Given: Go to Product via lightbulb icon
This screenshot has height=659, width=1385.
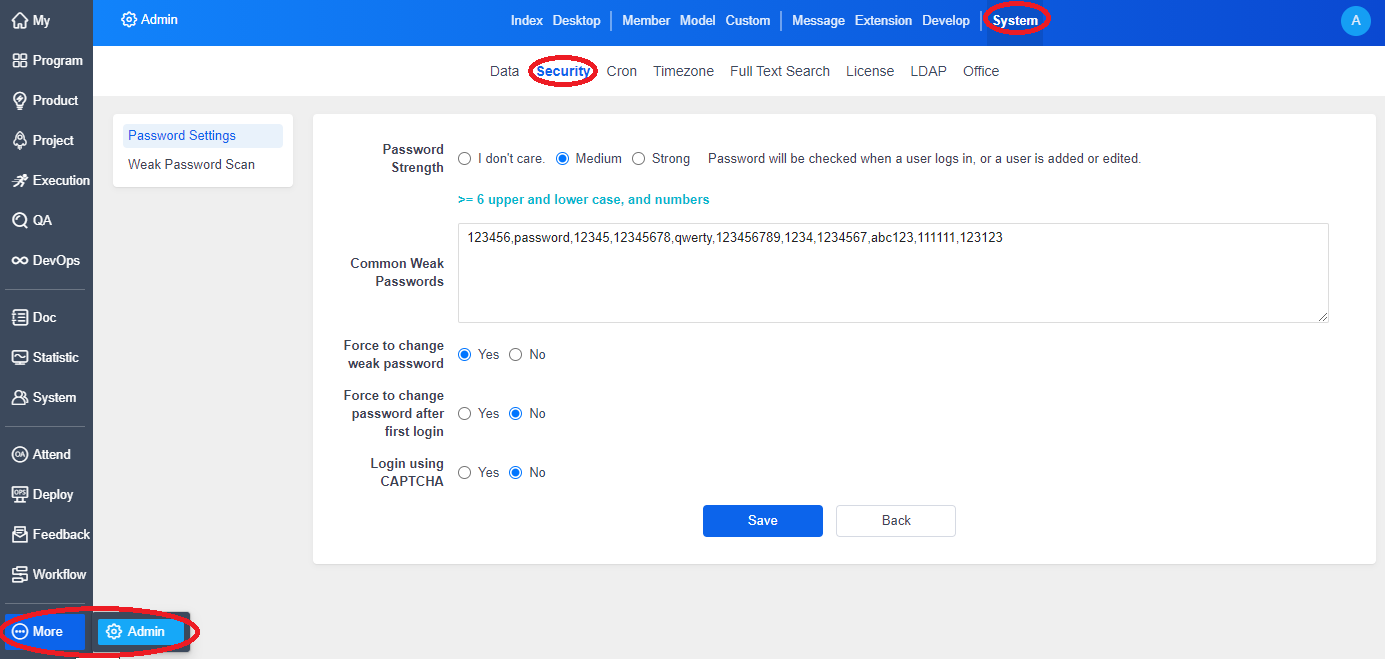Looking at the screenshot, I should pos(47,100).
